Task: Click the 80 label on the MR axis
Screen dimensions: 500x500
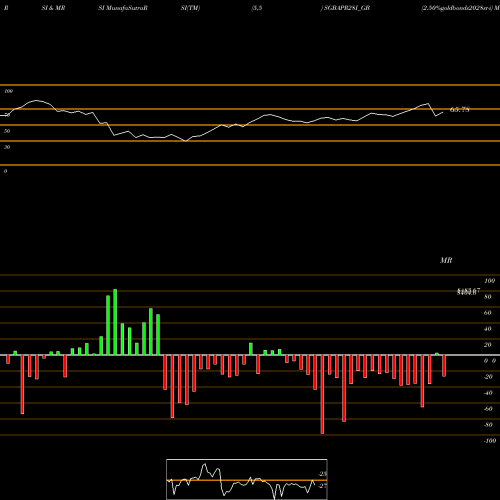Action: click(x=488, y=297)
